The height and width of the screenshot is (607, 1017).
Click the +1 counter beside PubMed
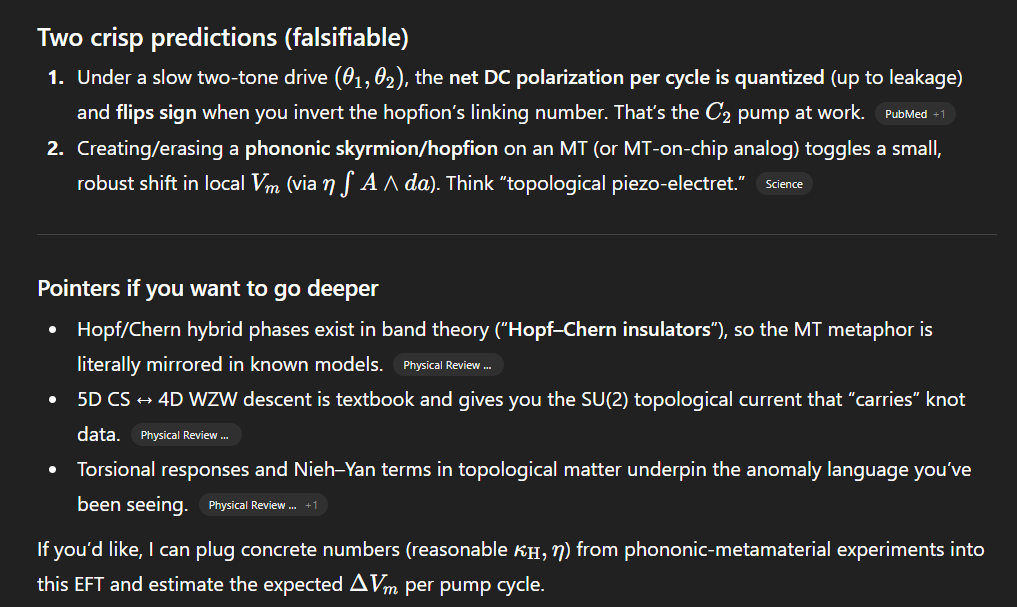tap(939, 114)
